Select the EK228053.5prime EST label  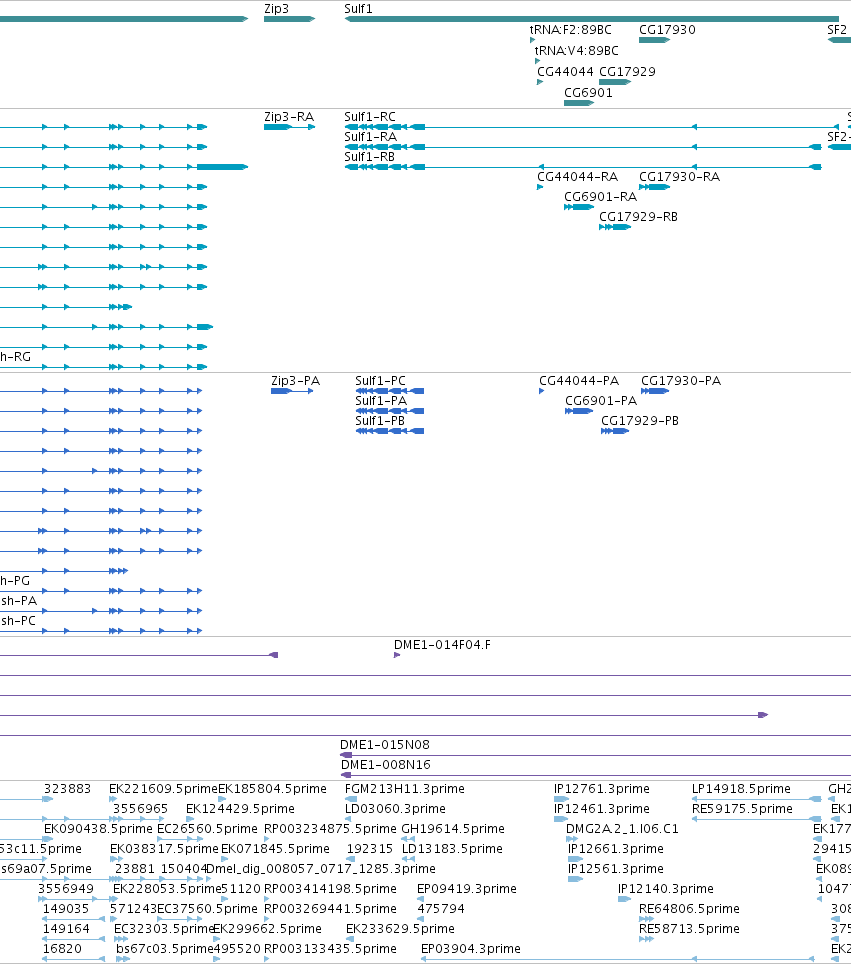pyautogui.click(x=167, y=888)
